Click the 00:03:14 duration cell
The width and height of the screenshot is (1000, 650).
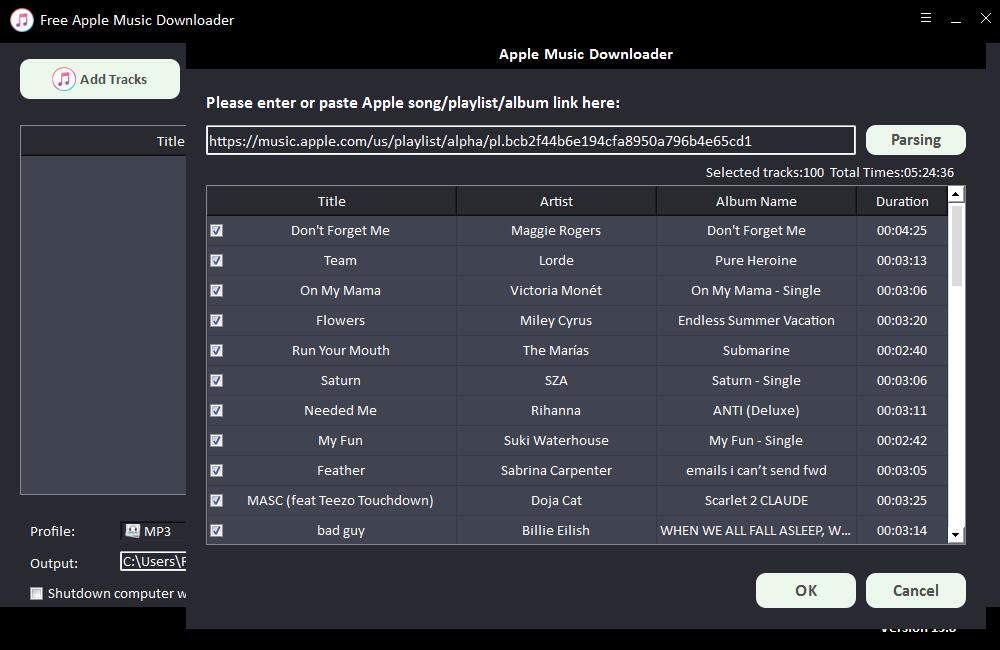(x=902, y=530)
